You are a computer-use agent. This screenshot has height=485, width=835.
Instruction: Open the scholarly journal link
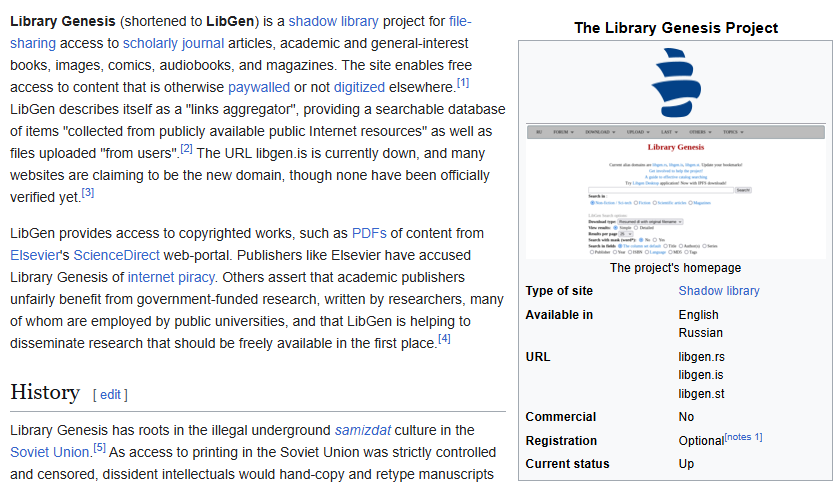(174, 43)
